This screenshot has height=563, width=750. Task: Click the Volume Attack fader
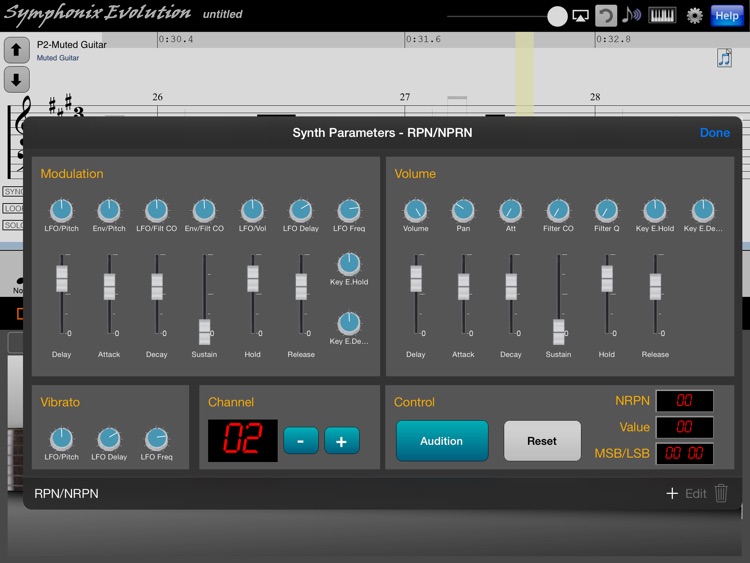coord(463,287)
